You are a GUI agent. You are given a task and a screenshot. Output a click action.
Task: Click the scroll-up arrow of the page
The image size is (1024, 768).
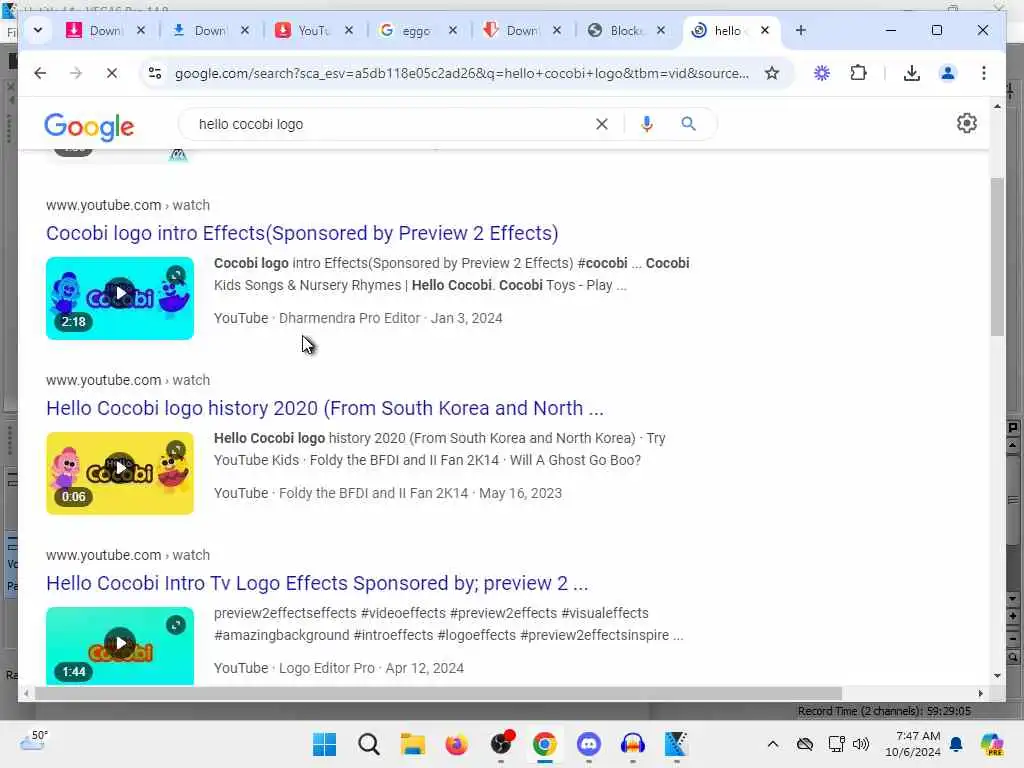tap(997, 106)
